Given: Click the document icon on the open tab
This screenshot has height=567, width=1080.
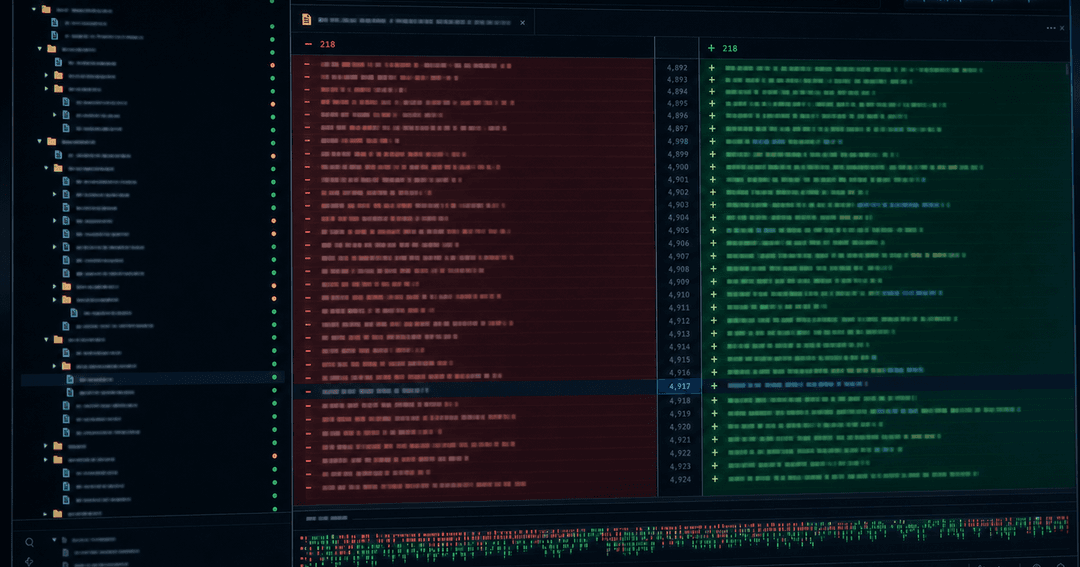Looking at the screenshot, I should [x=307, y=20].
